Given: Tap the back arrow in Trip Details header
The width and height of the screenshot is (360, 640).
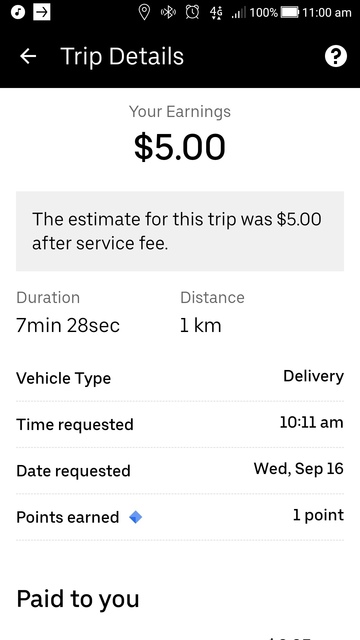Looking at the screenshot, I should tap(28, 56).
